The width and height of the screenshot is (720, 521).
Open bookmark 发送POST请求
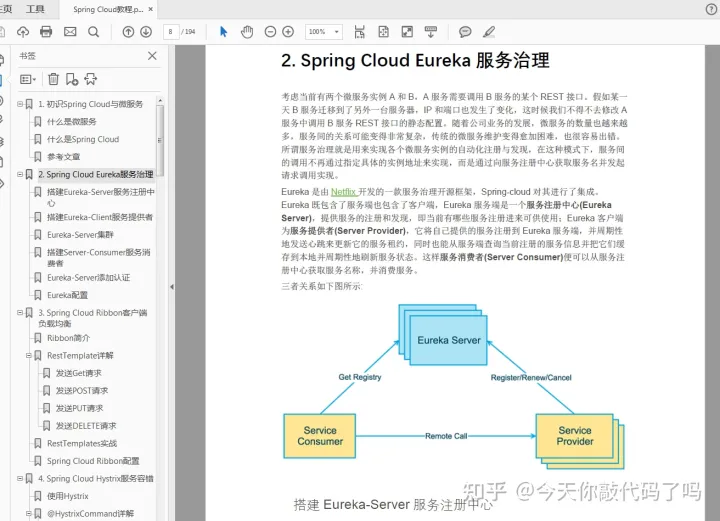[x=82, y=391]
